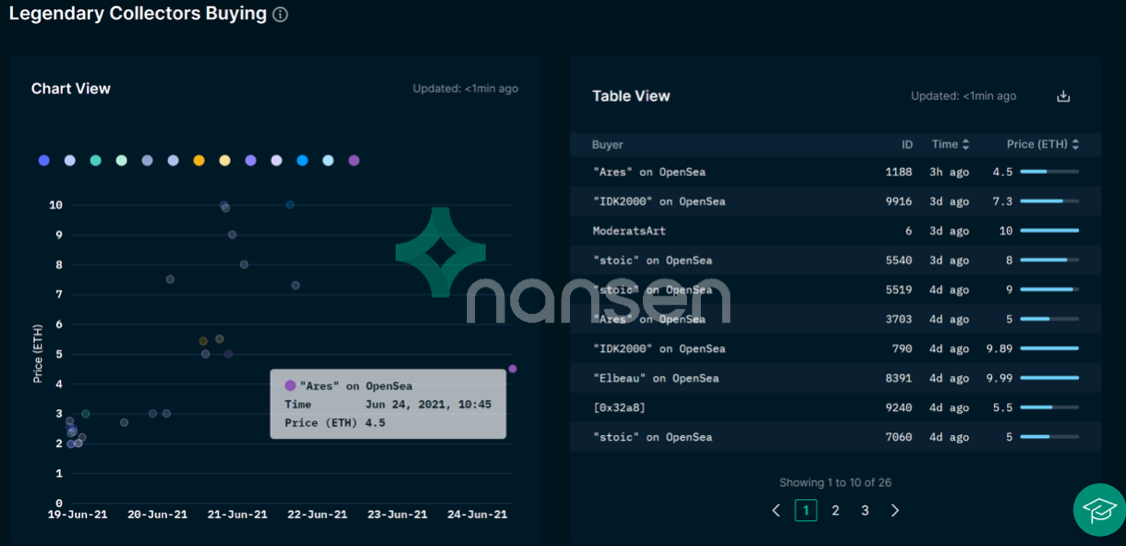Toggle the last purple legend dot
The height and width of the screenshot is (546, 1126).
354,160
